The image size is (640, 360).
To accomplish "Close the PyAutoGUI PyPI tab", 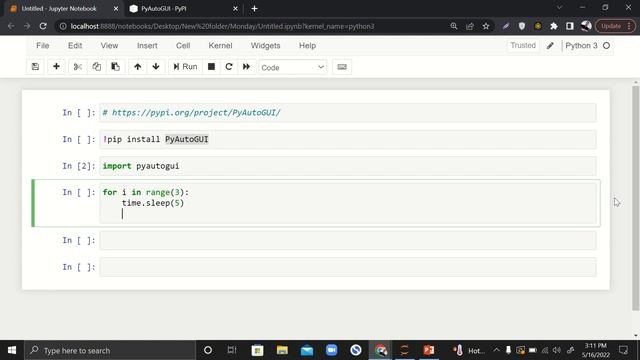I will (x=236, y=9).
